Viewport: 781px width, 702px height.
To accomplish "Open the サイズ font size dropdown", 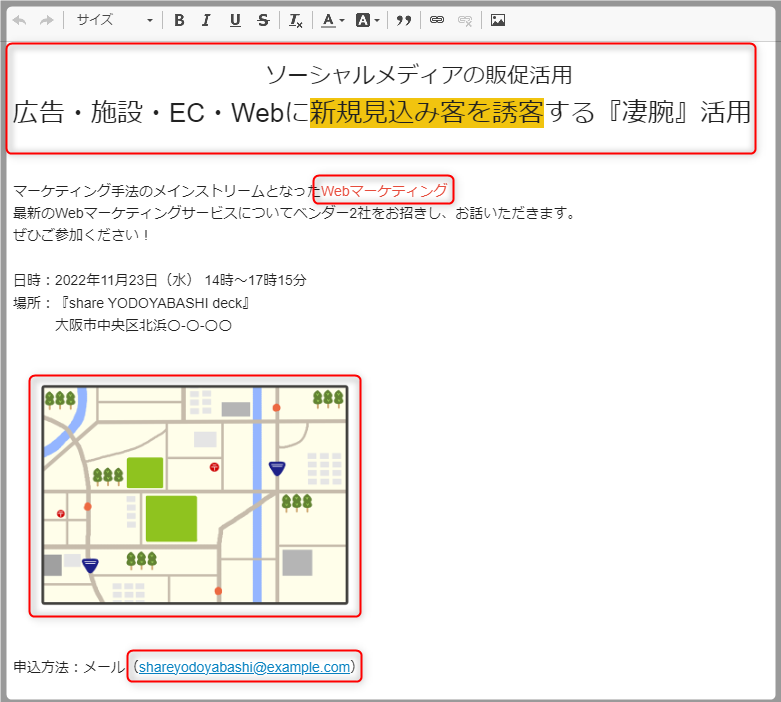I will [114, 20].
